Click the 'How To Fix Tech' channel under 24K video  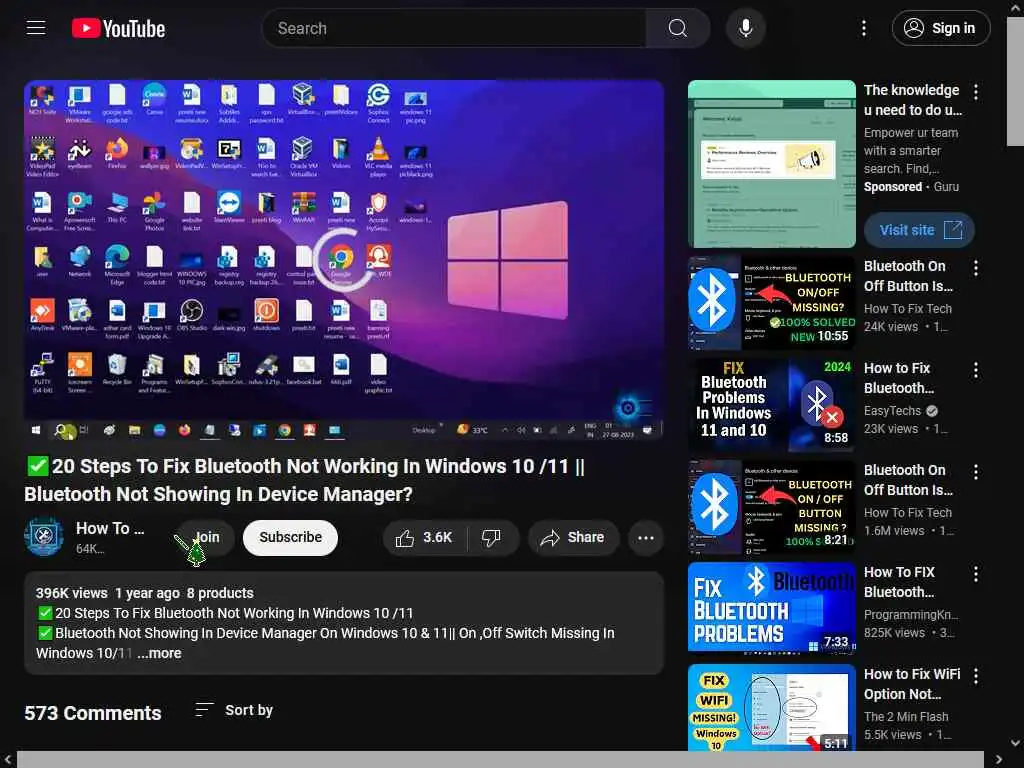[908, 308]
